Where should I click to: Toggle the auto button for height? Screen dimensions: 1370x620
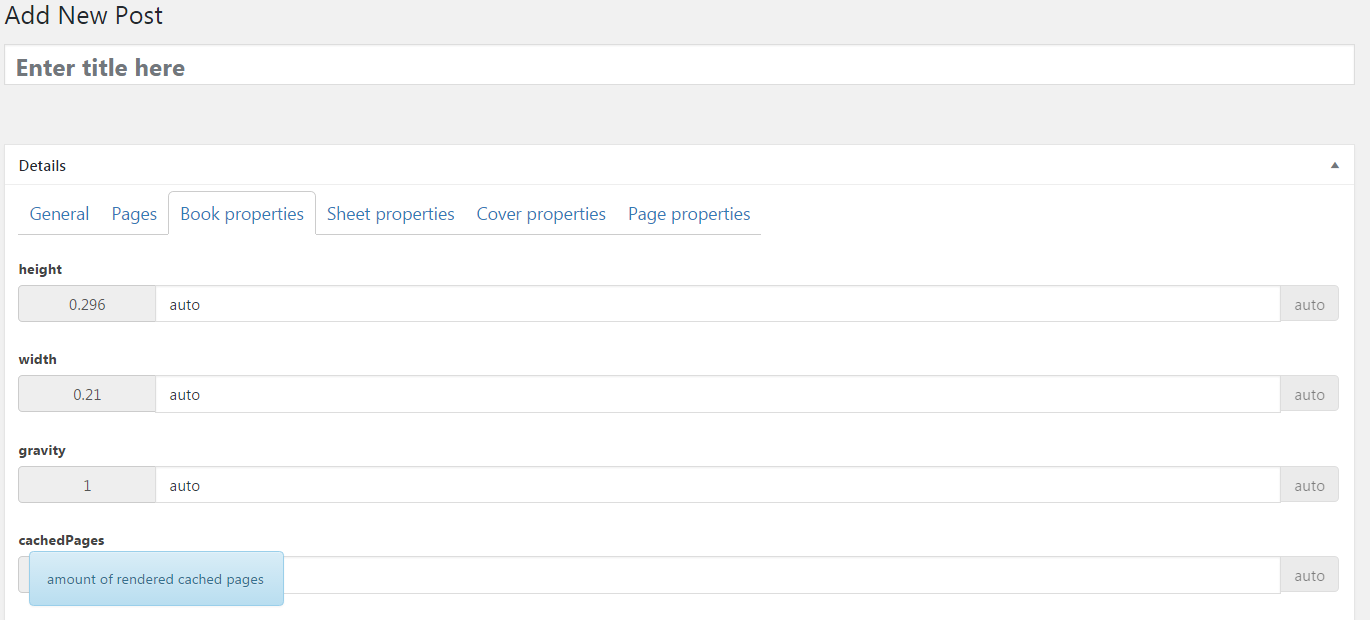tap(1309, 304)
